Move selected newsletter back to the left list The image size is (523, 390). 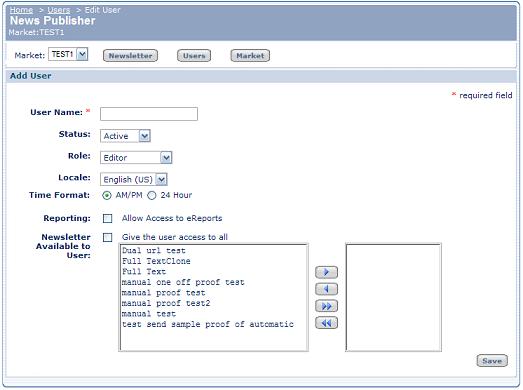coord(326,289)
